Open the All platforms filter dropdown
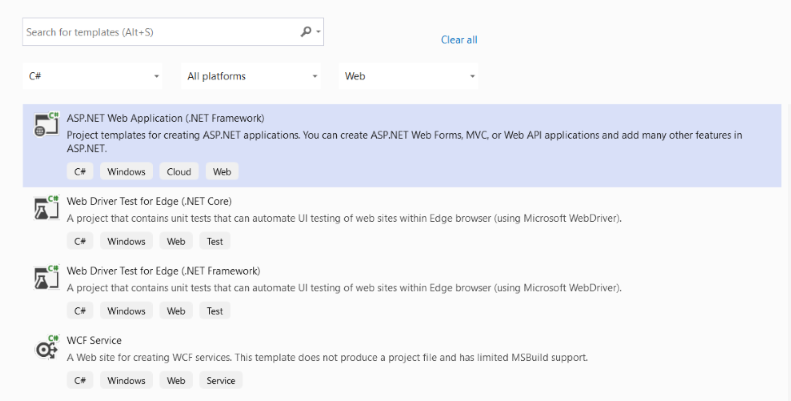This screenshot has height=401, width=791. (x=251, y=76)
